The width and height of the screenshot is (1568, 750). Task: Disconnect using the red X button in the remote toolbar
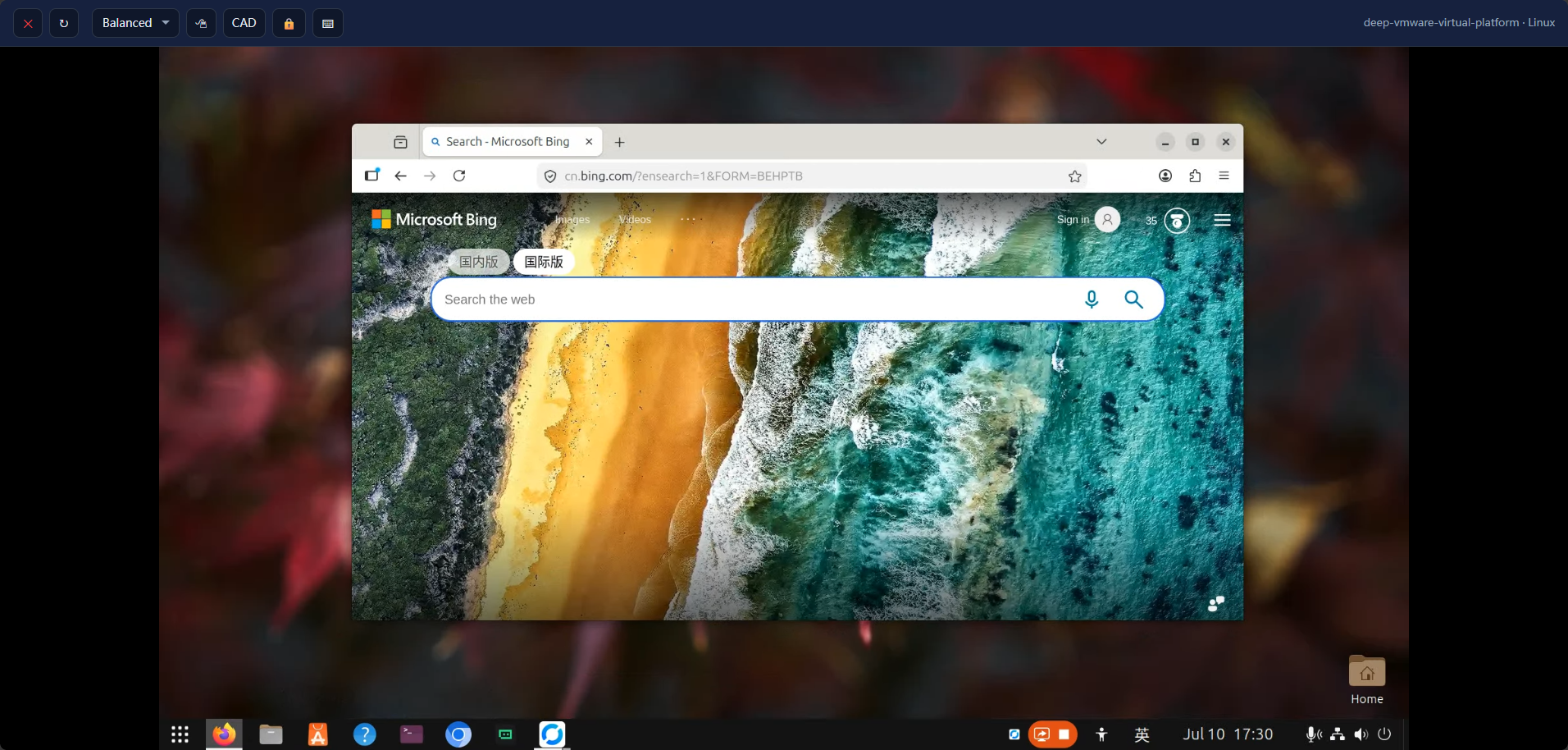pos(28,23)
